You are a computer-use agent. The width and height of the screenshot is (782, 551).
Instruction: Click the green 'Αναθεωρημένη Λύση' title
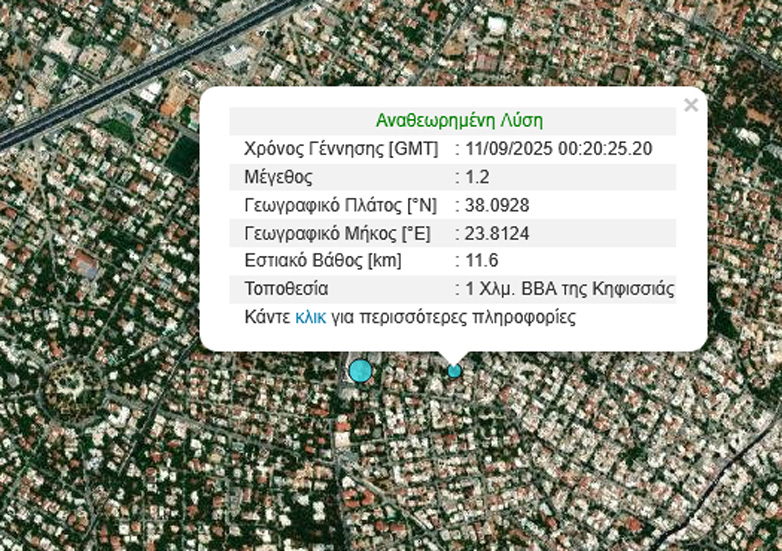tap(459, 121)
